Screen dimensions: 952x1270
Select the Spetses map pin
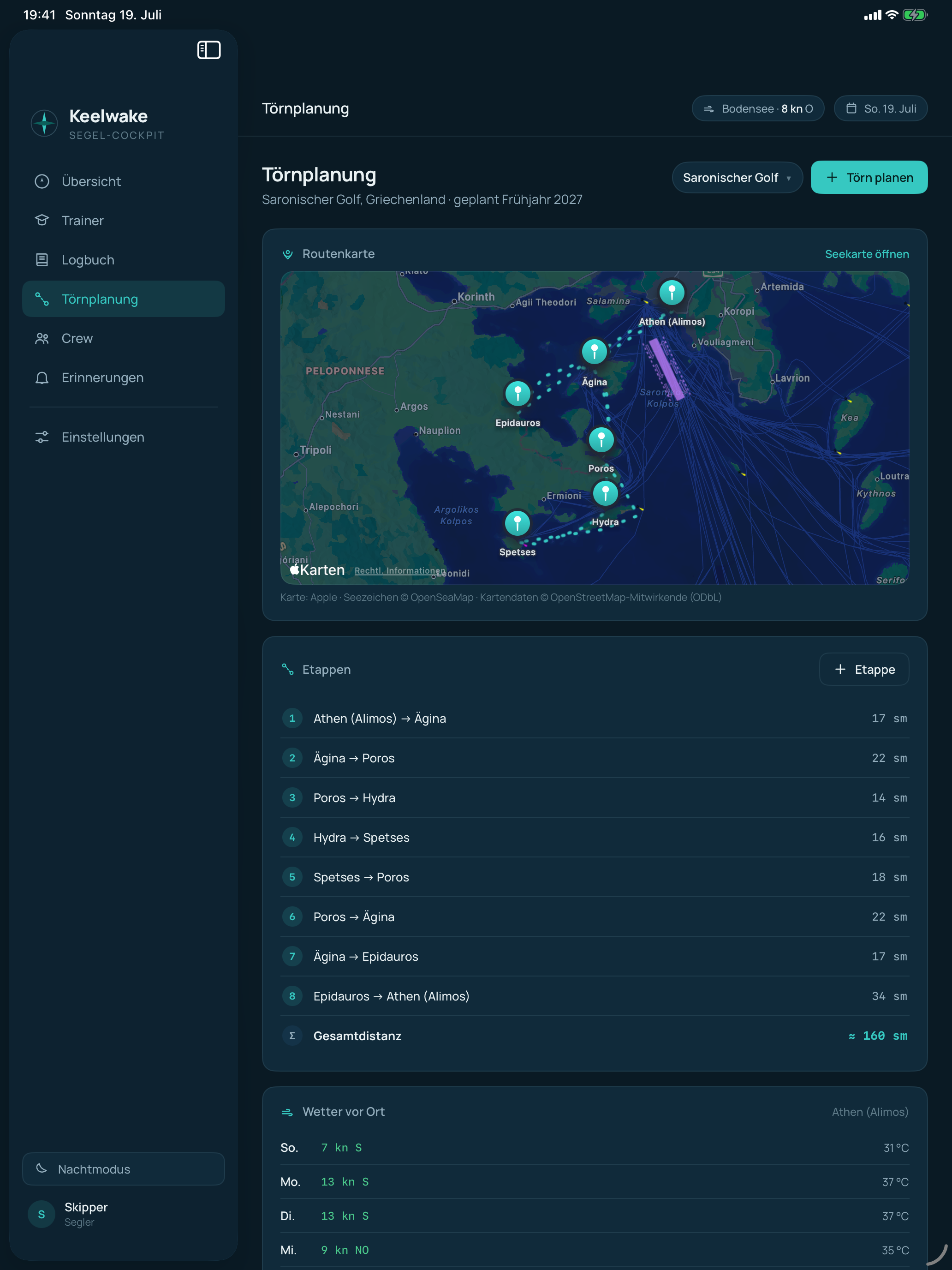[517, 523]
